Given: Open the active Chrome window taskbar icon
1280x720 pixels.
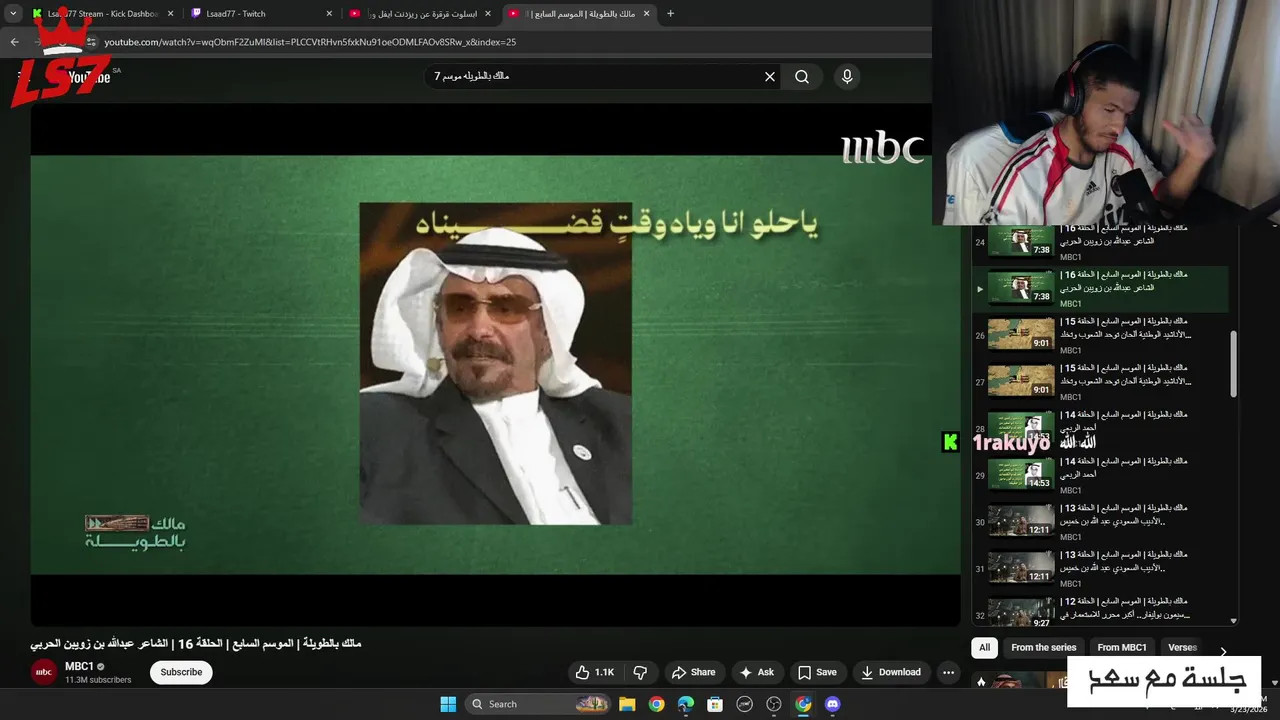Looking at the screenshot, I should [803, 704].
